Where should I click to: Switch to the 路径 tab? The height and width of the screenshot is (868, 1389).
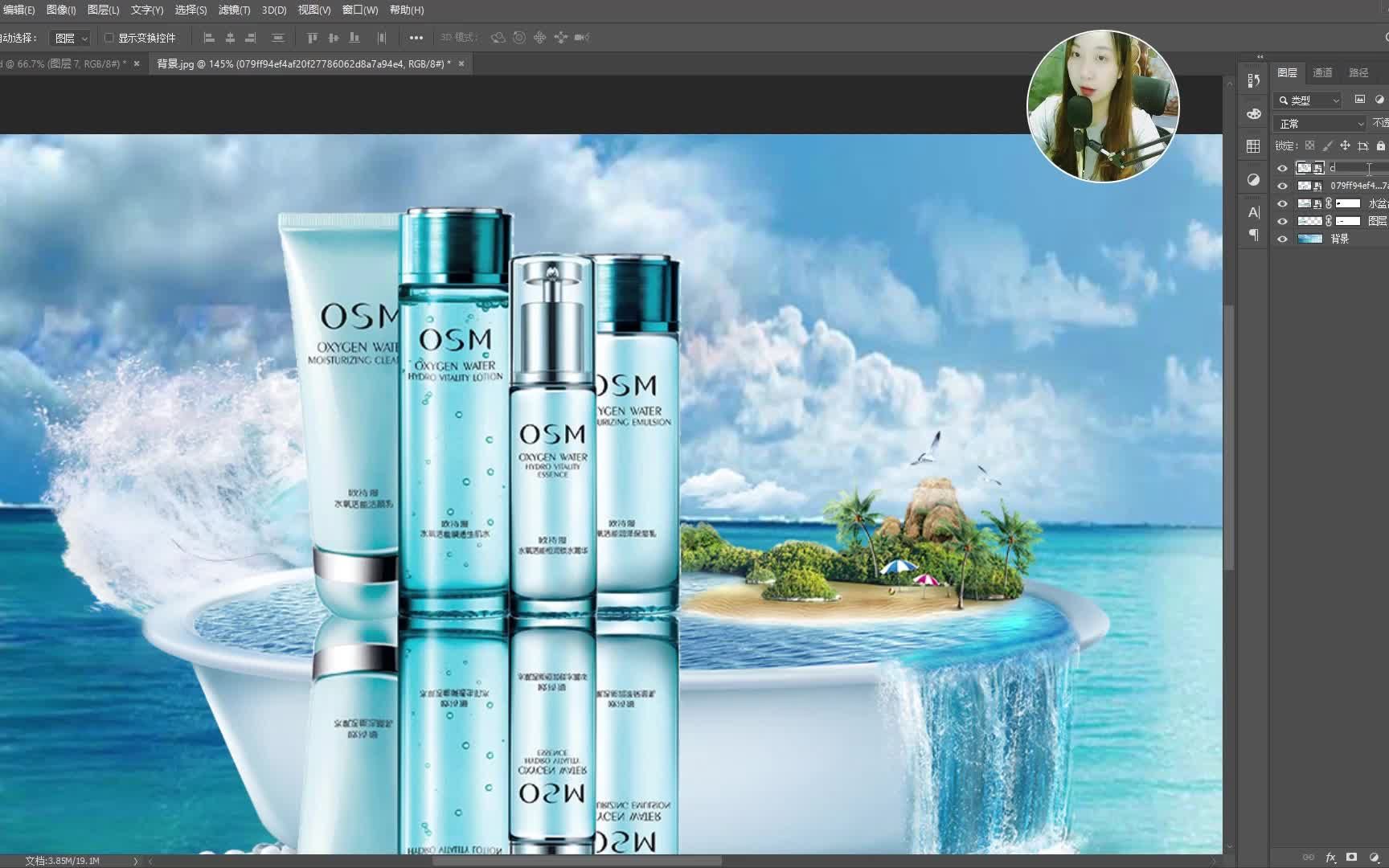1358,72
